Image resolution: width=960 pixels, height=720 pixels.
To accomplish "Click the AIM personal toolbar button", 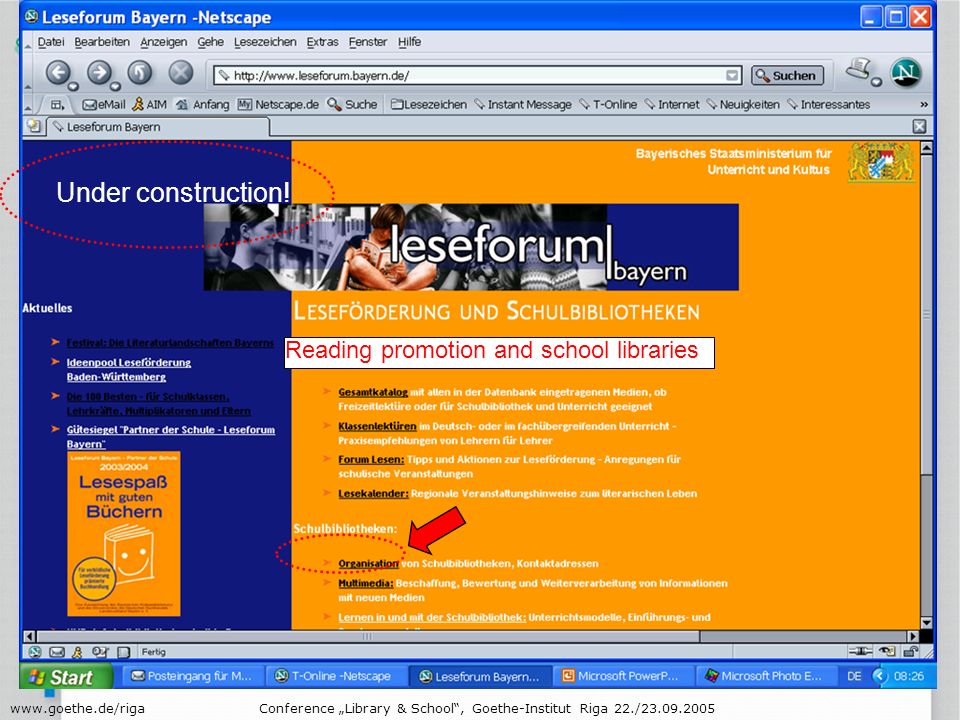I will pyautogui.click(x=149, y=105).
